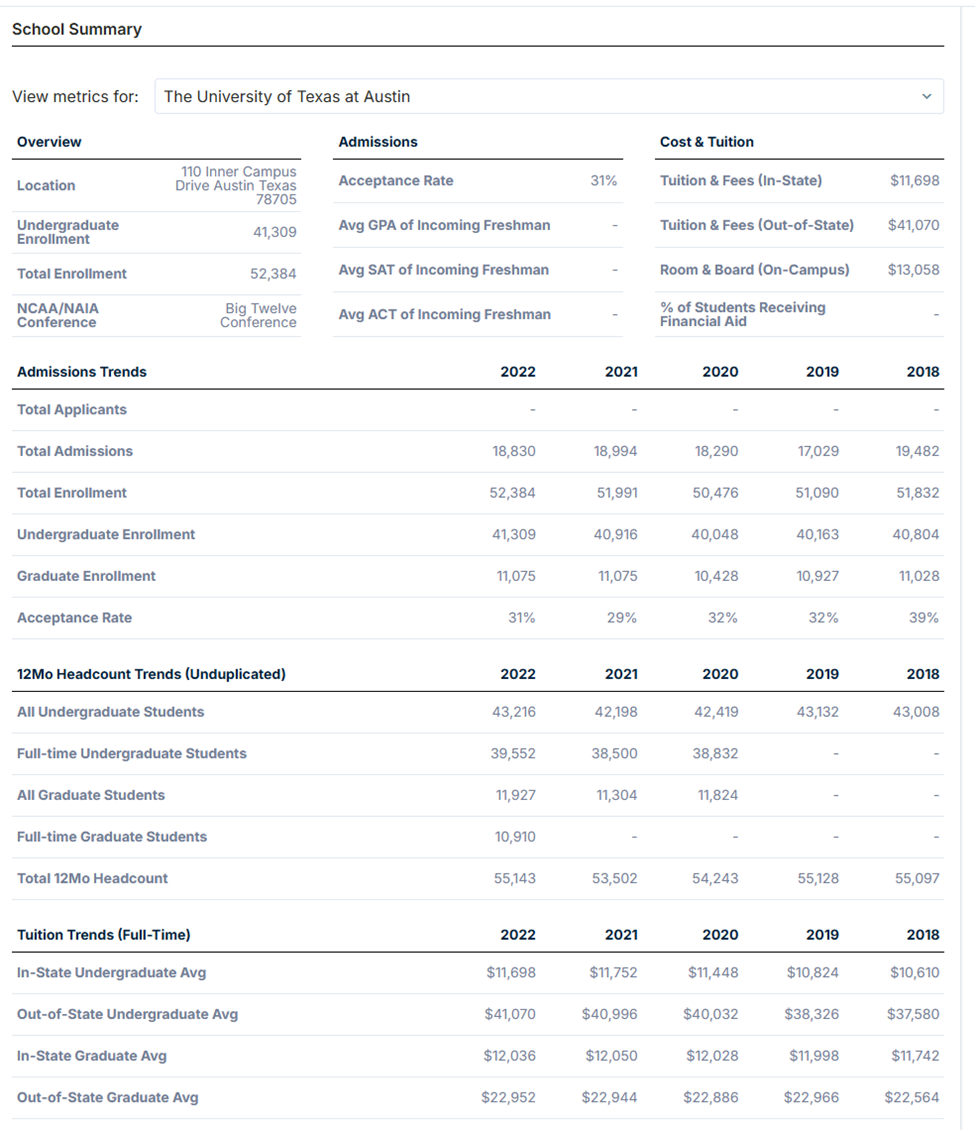Click In-State Undergraduate Avg 2018 value $10,610

(914, 973)
